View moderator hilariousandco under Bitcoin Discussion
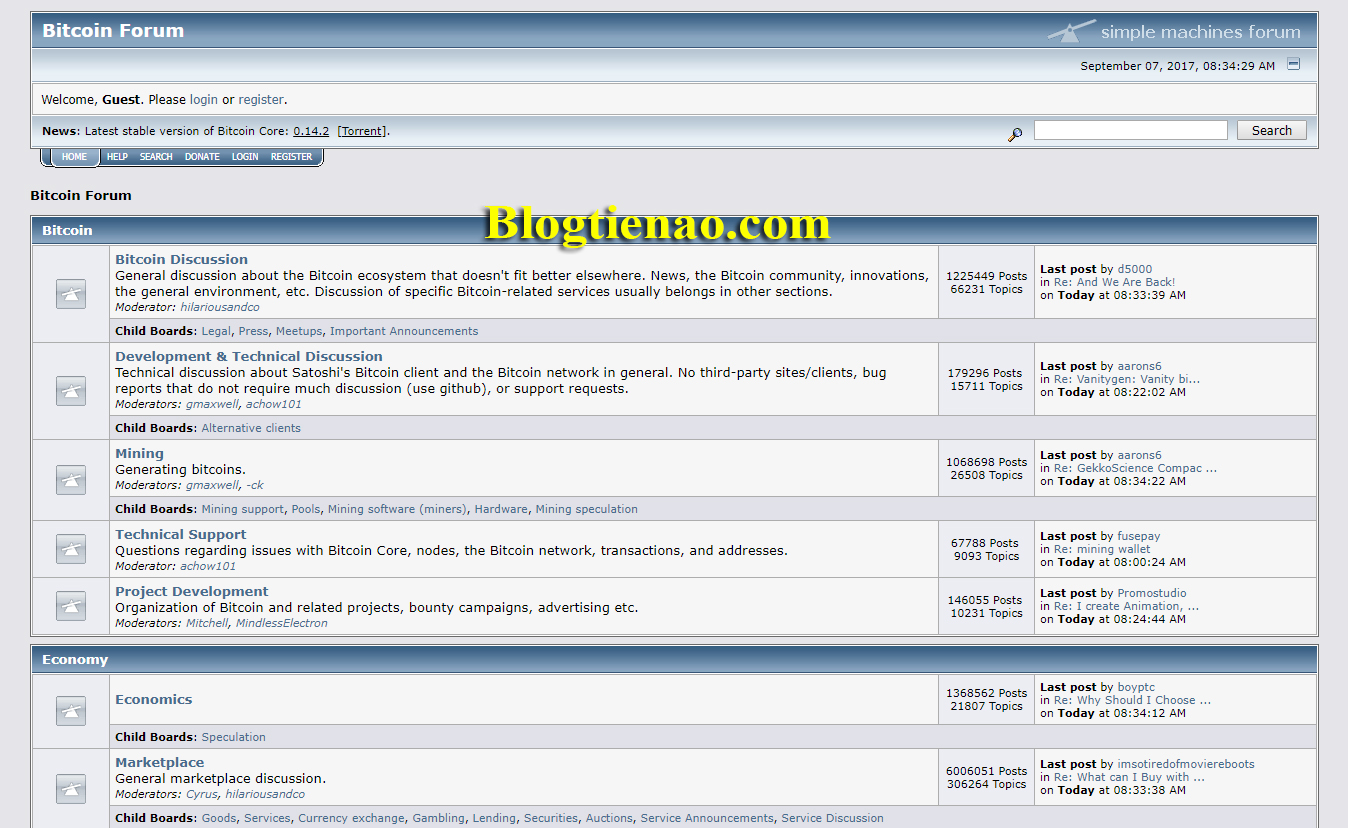This screenshot has height=828, width=1348. [220, 307]
